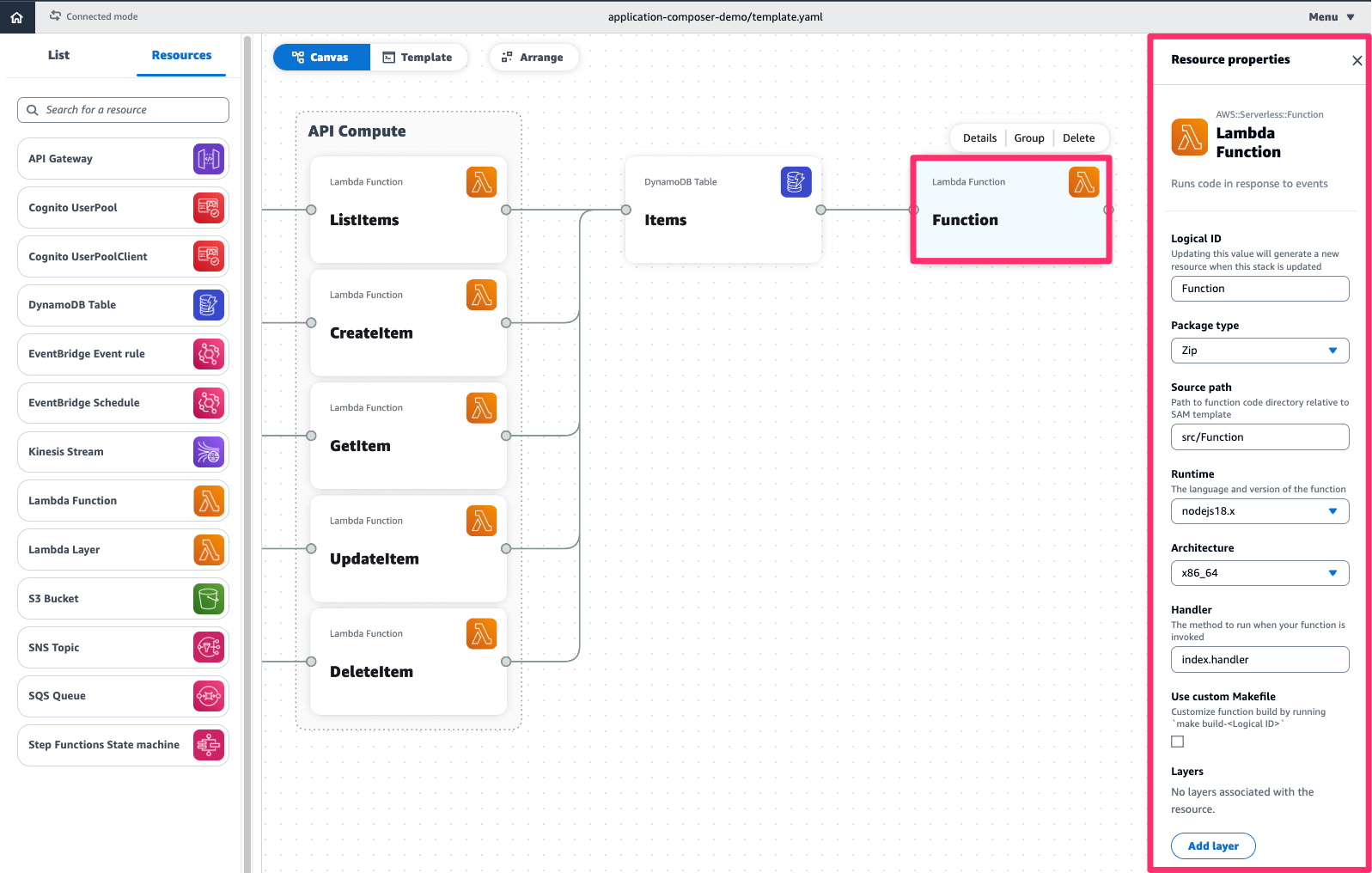Select the SNS Topic icon

209,648
